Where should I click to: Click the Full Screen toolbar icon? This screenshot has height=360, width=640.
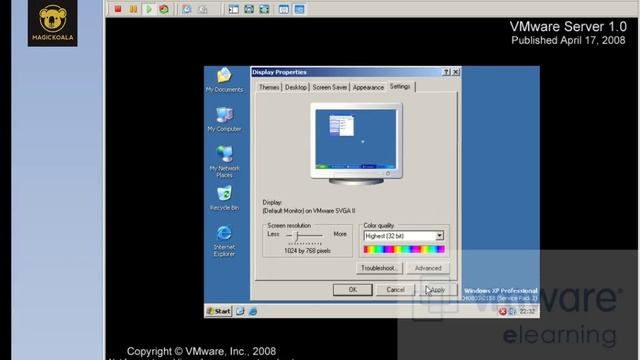pos(249,9)
